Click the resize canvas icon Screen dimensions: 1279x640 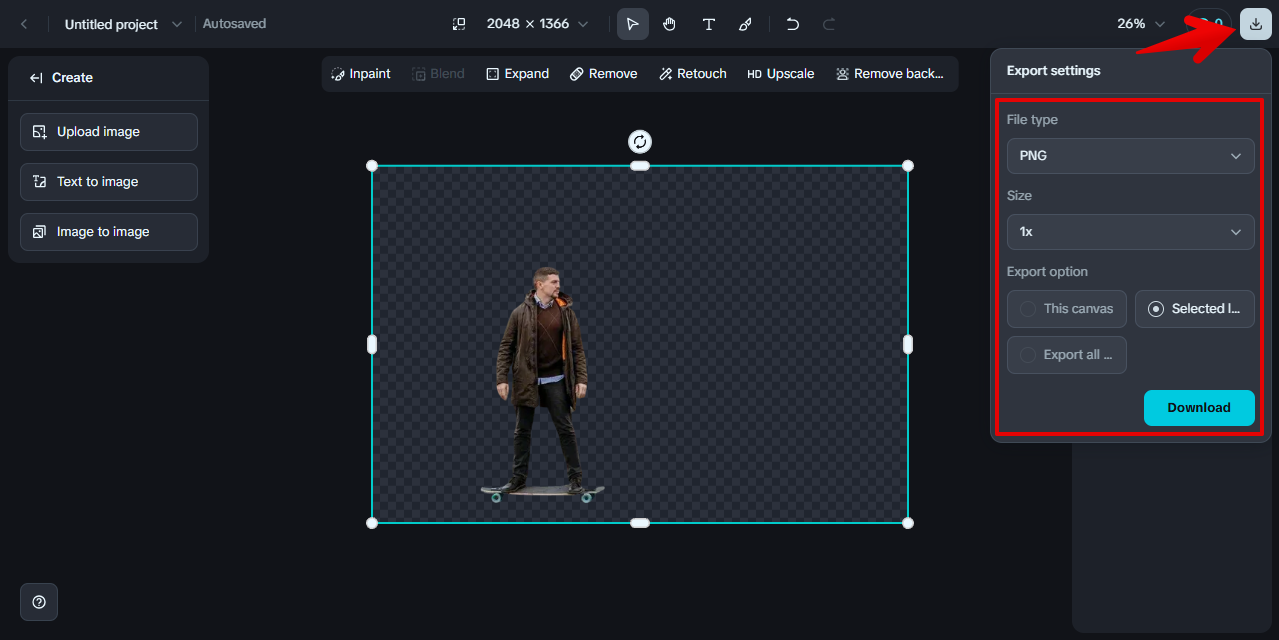coord(459,24)
